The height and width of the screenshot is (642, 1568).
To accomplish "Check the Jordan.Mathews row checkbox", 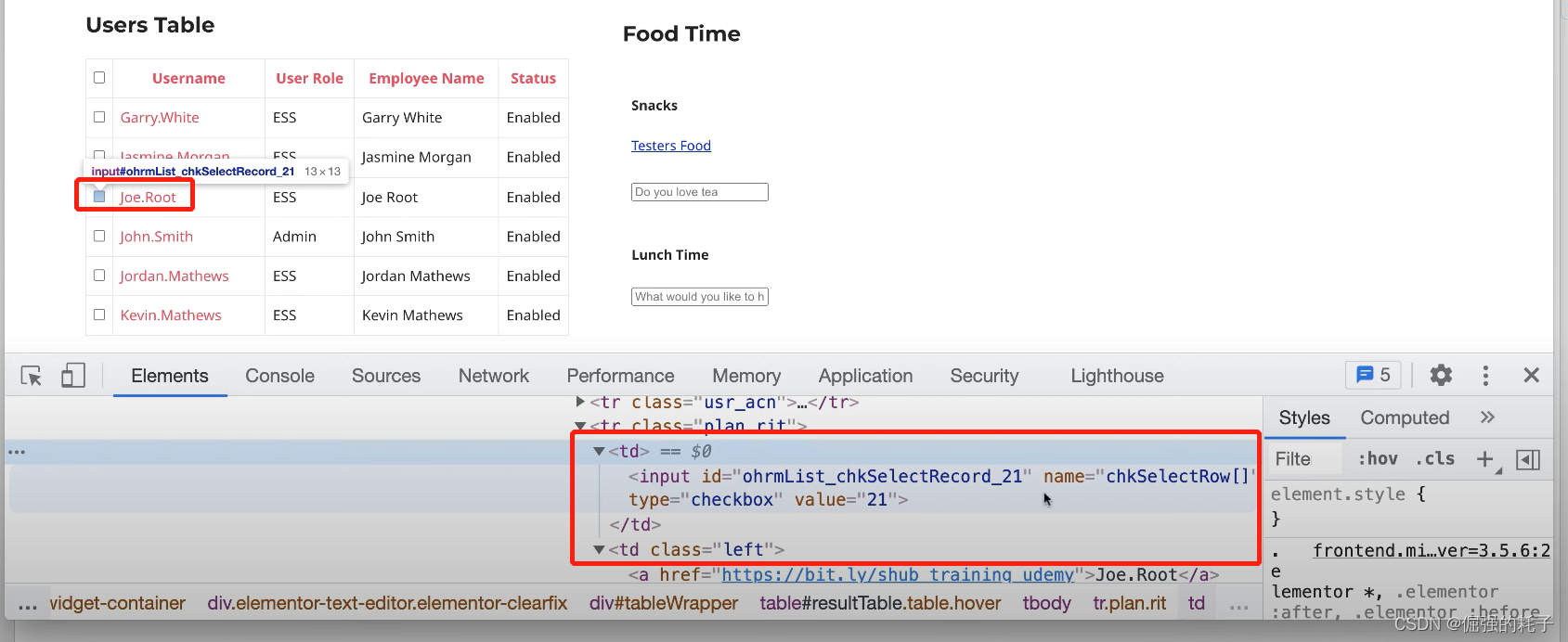I will tap(99, 276).
